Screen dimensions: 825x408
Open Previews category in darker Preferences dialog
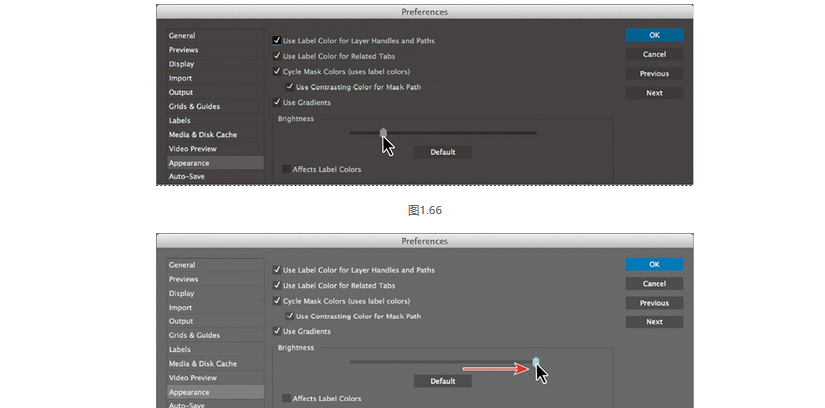tap(215, 50)
